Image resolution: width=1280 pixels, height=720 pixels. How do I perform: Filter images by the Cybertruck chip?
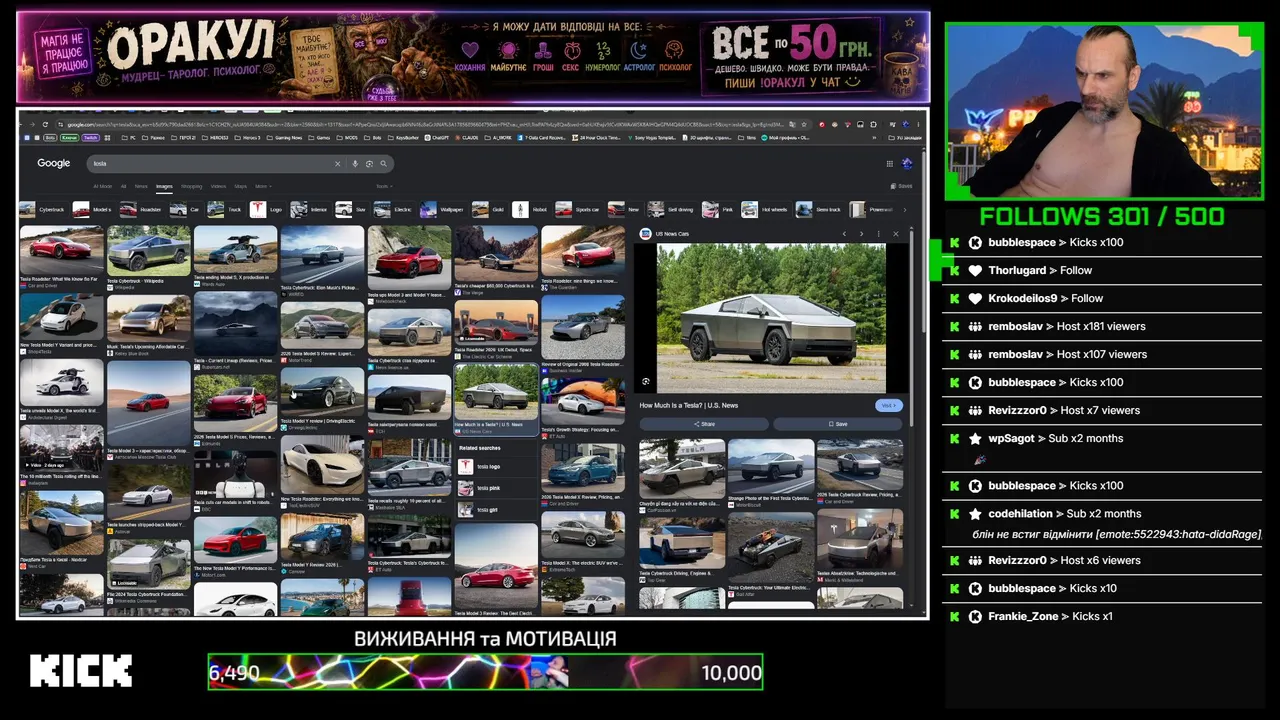[x=43, y=210]
